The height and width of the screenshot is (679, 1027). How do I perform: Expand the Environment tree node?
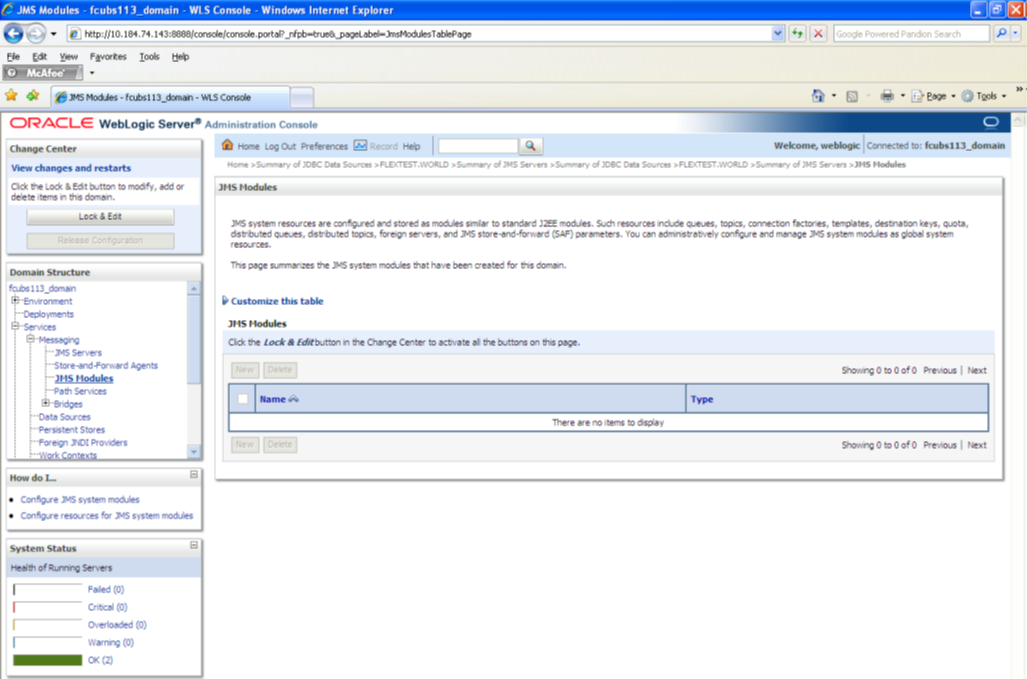click(x=15, y=301)
